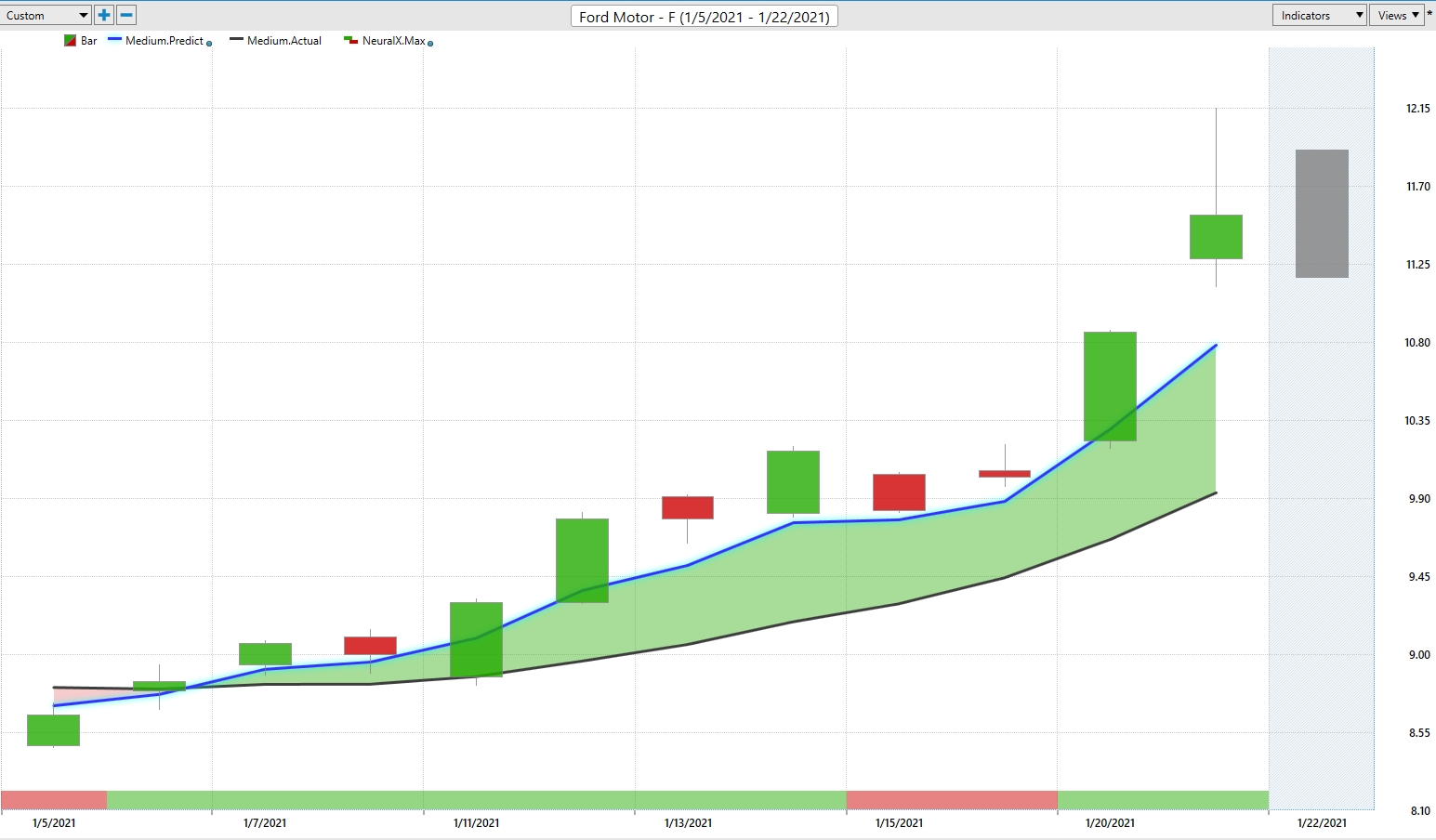Click the 8.10 price axis label
1436x840 pixels.
coord(1419,811)
